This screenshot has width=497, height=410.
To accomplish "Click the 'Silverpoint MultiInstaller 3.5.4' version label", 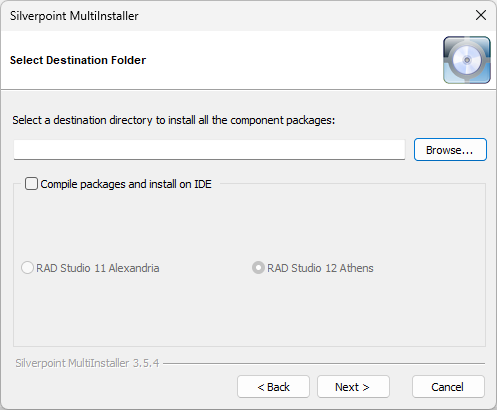I will [87, 363].
